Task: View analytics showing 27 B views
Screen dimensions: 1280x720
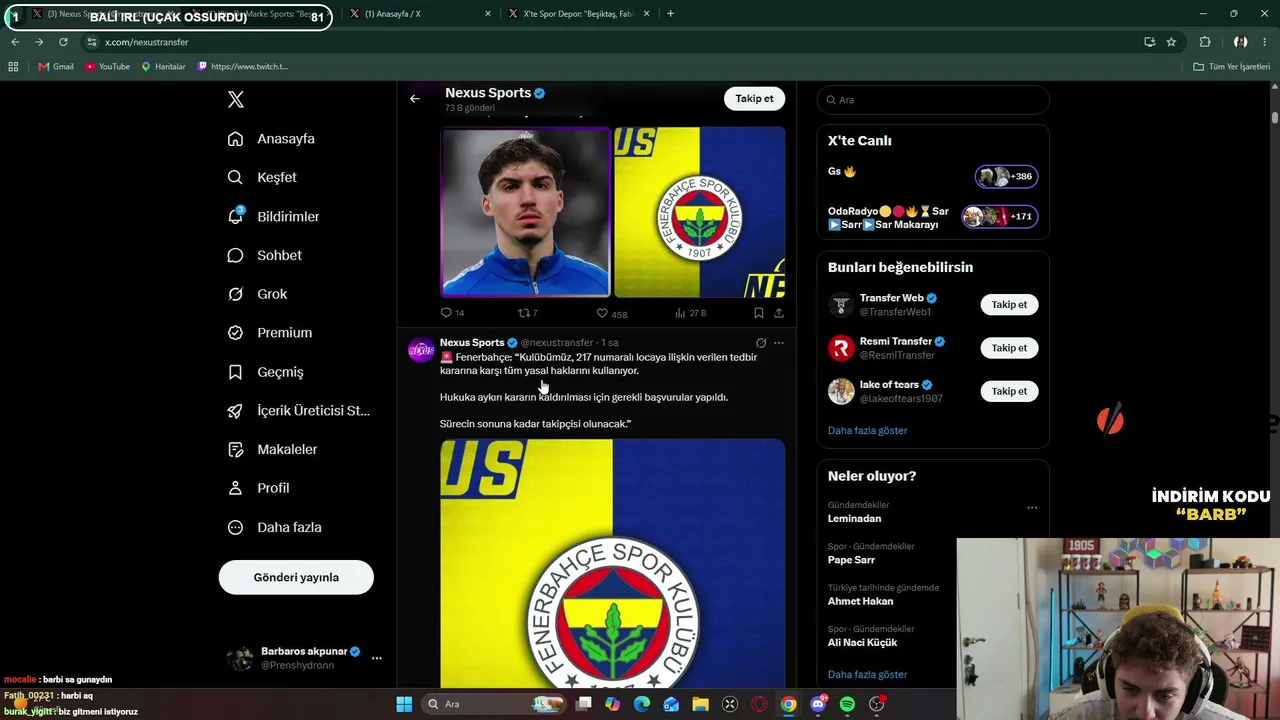Action: (x=690, y=313)
